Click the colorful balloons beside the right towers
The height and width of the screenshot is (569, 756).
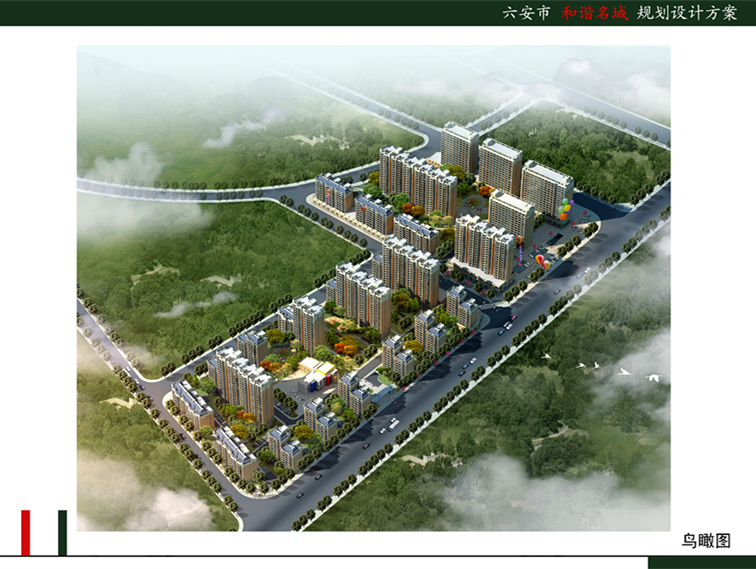pyautogui.click(x=566, y=209)
